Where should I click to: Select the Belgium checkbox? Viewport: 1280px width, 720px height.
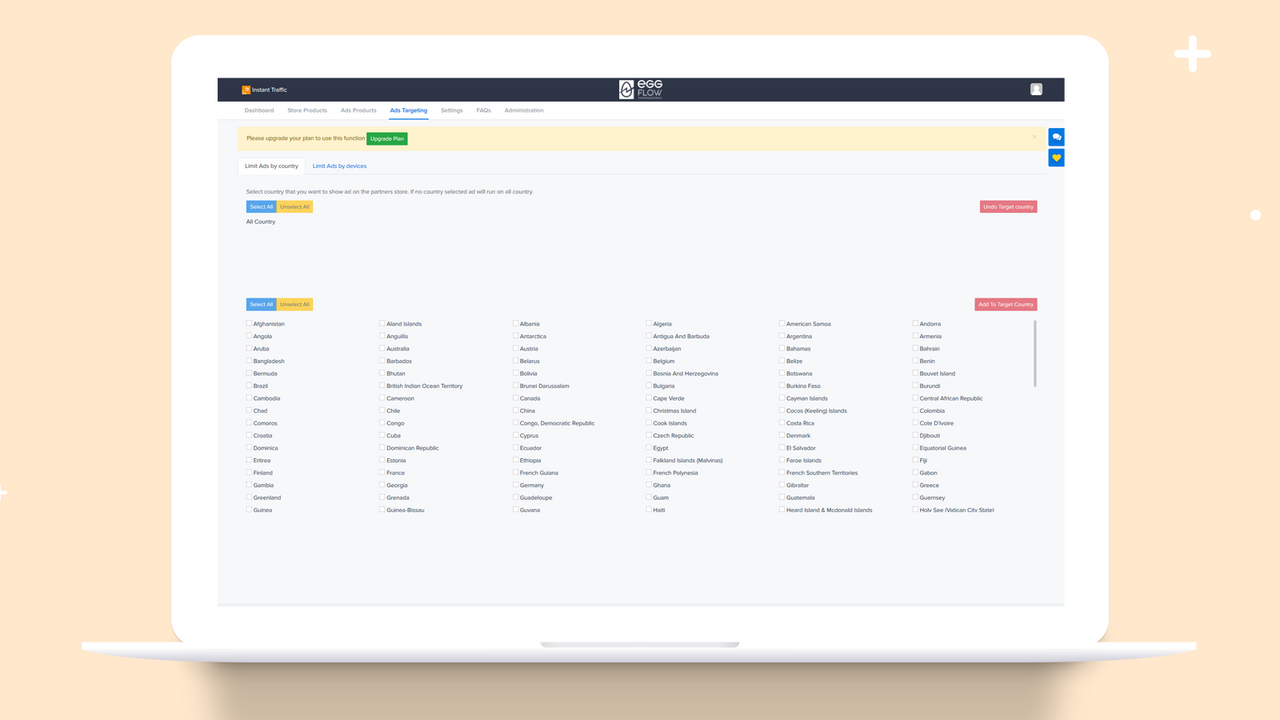pyautogui.click(x=649, y=361)
